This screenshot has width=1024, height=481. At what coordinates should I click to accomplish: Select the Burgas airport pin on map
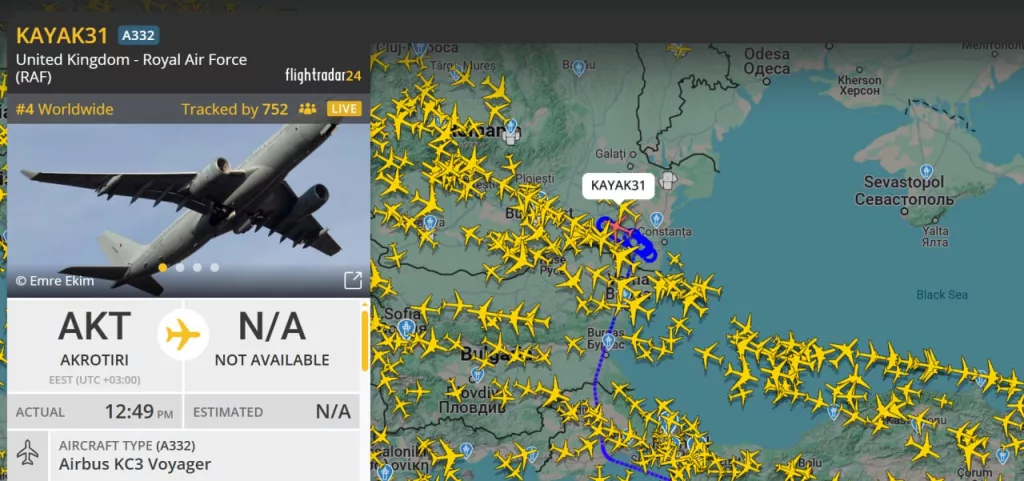(608, 341)
